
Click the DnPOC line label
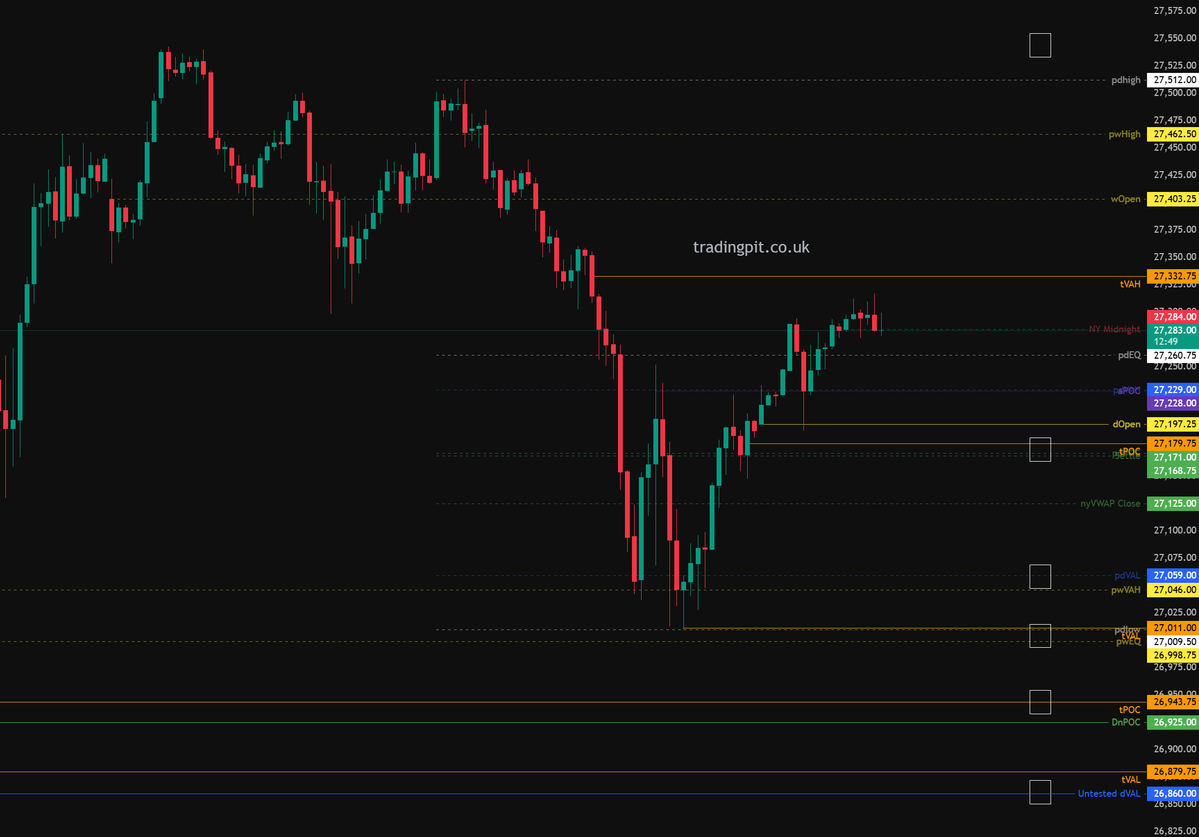point(1126,722)
